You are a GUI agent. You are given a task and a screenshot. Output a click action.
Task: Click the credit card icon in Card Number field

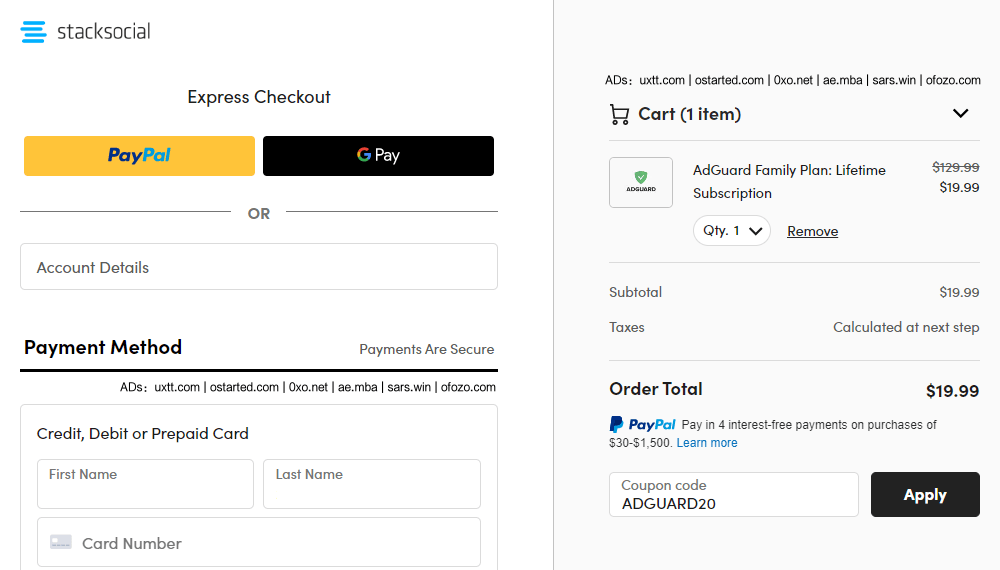(x=61, y=543)
